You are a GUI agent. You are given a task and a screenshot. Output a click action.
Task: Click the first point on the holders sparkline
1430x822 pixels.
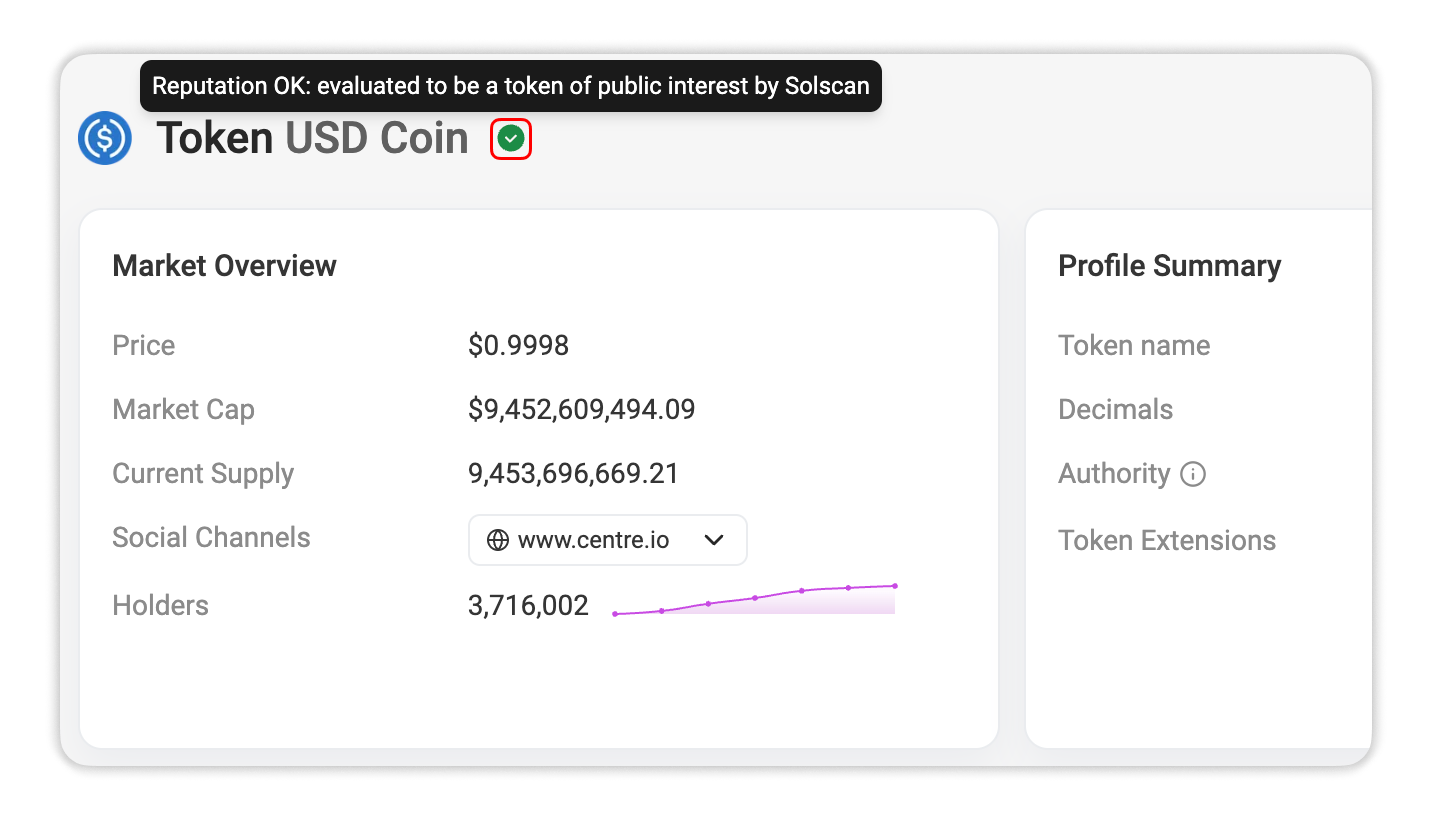click(x=615, y=614)
